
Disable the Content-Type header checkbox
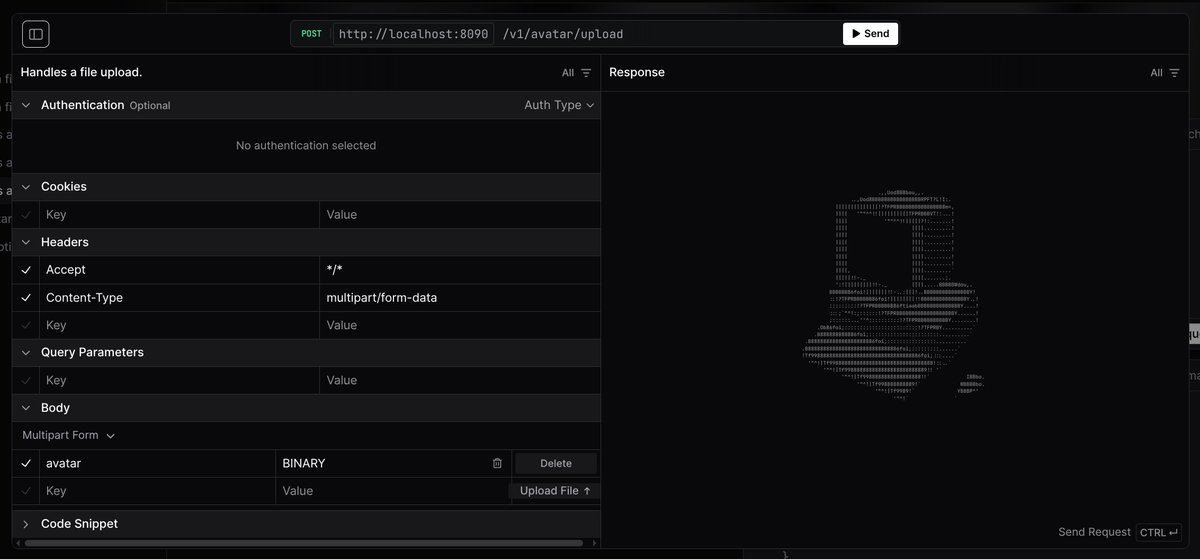point(26,298)
